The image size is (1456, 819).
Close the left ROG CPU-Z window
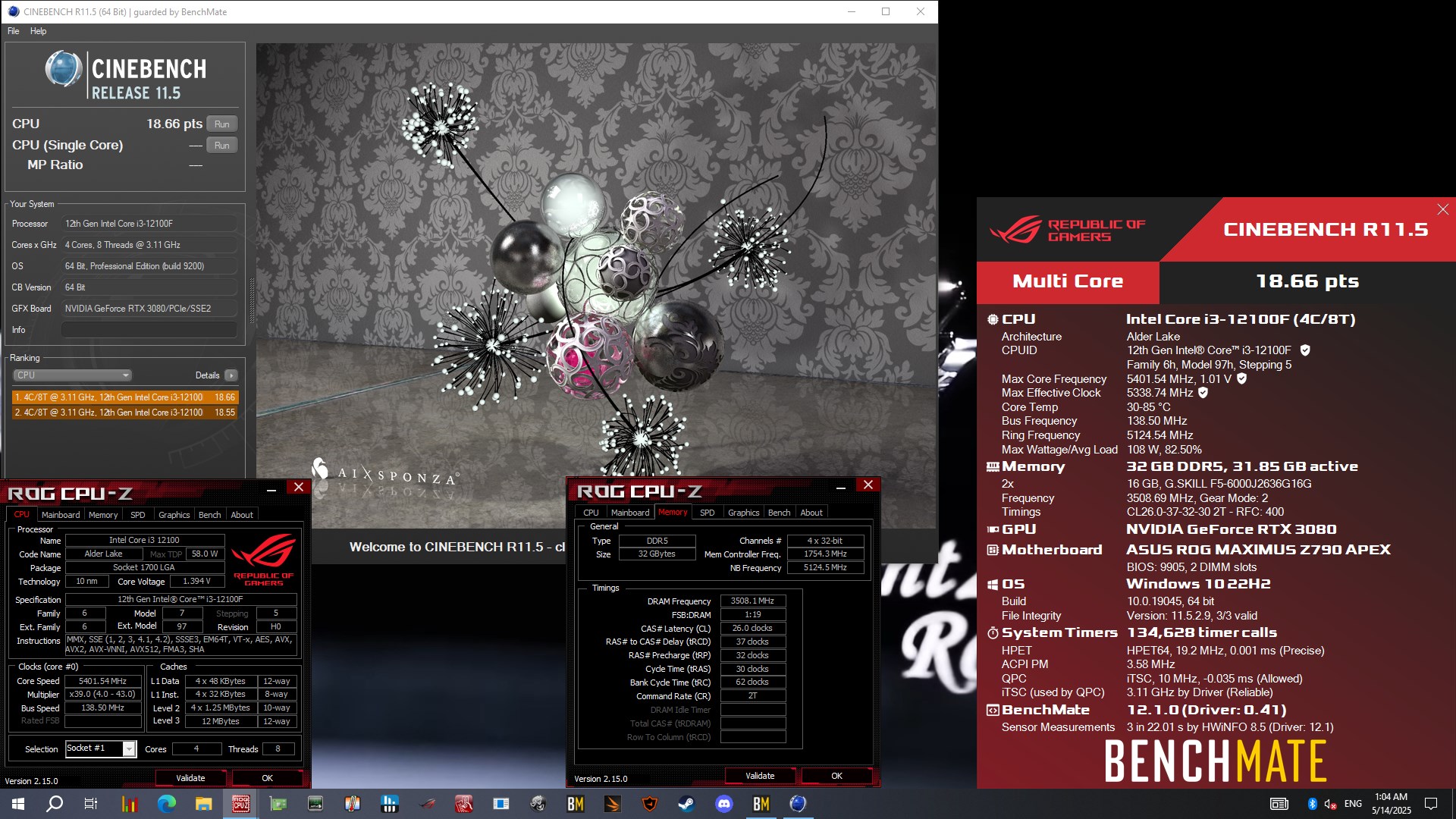[x=299, y=488]
